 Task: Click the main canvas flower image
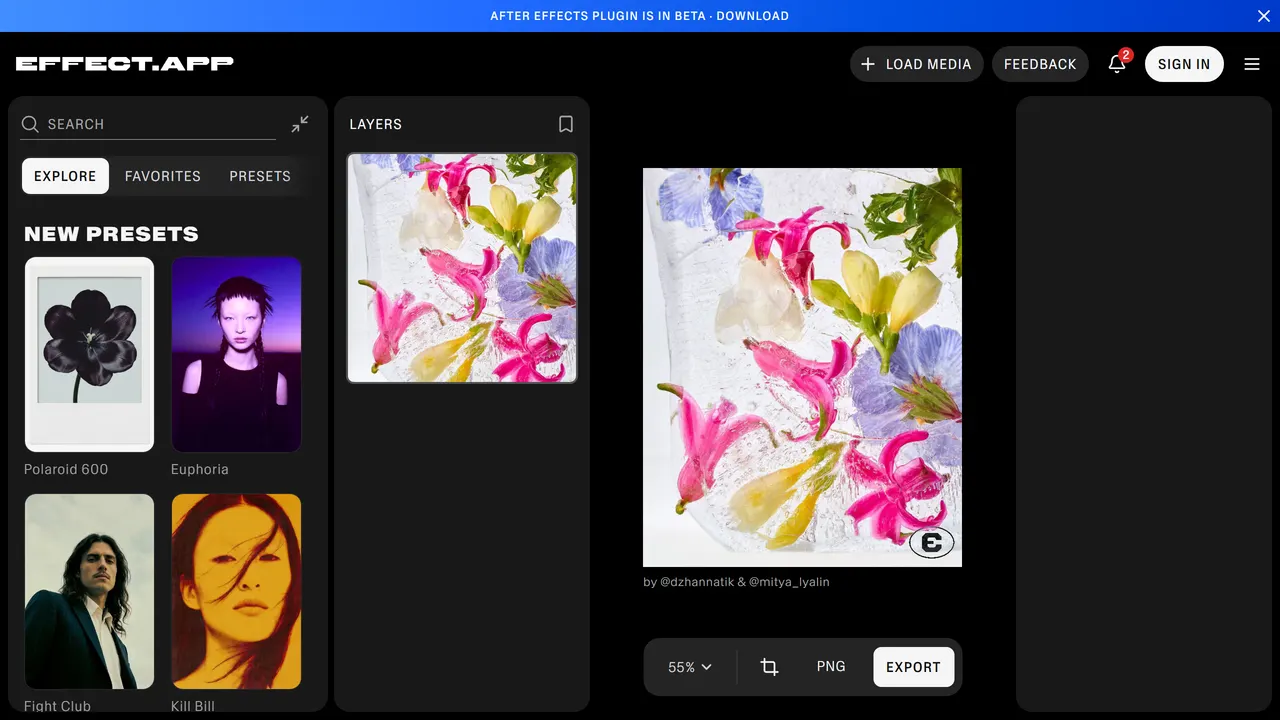802,367
